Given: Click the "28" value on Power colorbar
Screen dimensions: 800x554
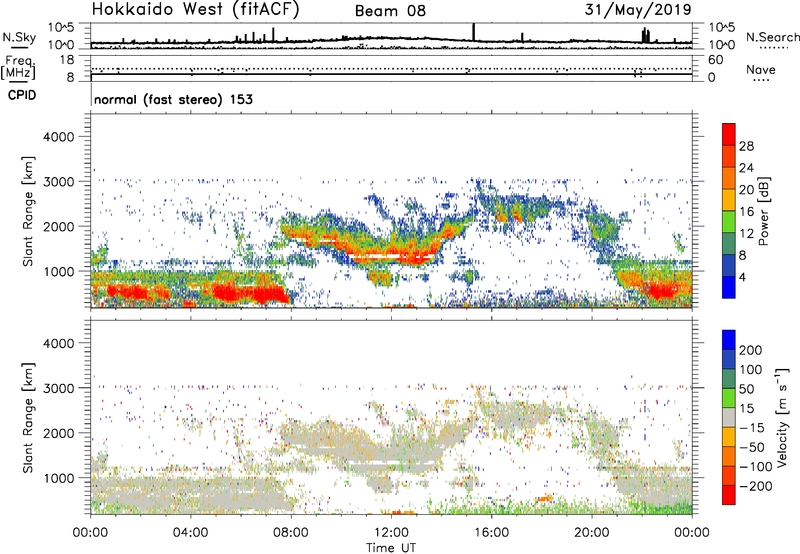Looking at the screenshot, I should tap(746, 146).
